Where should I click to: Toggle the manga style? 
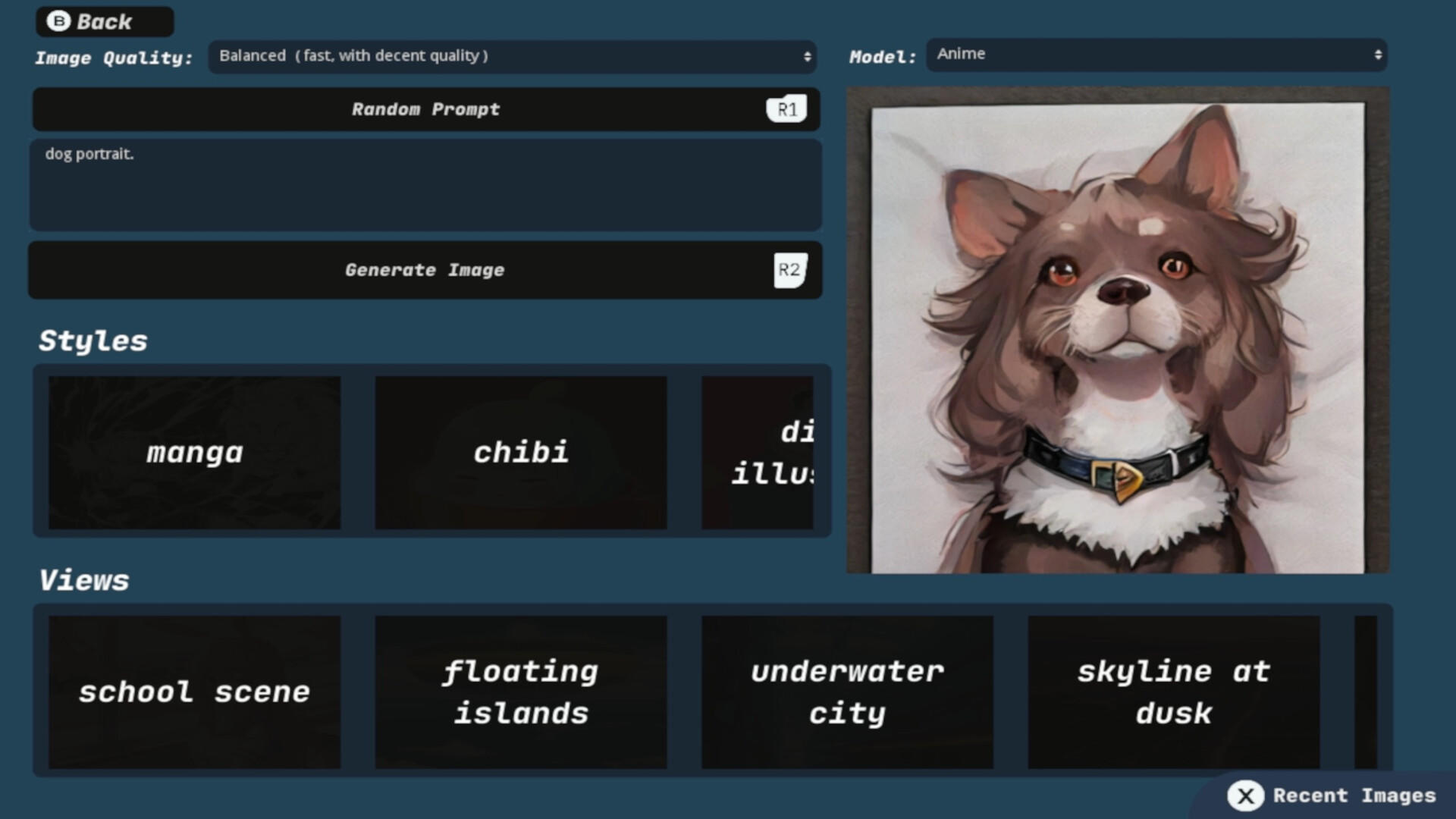click(x=194, y=452)
